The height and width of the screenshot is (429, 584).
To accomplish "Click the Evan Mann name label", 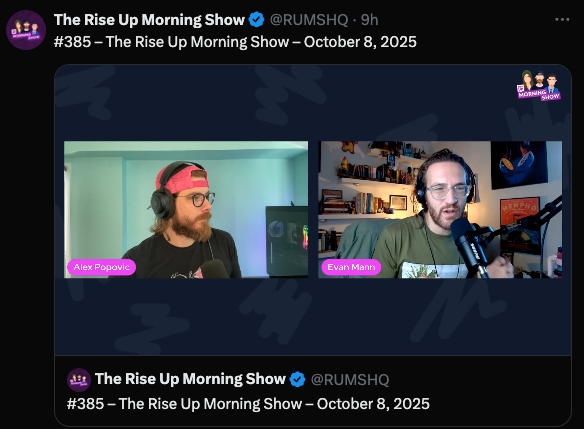I will point(351,267).
